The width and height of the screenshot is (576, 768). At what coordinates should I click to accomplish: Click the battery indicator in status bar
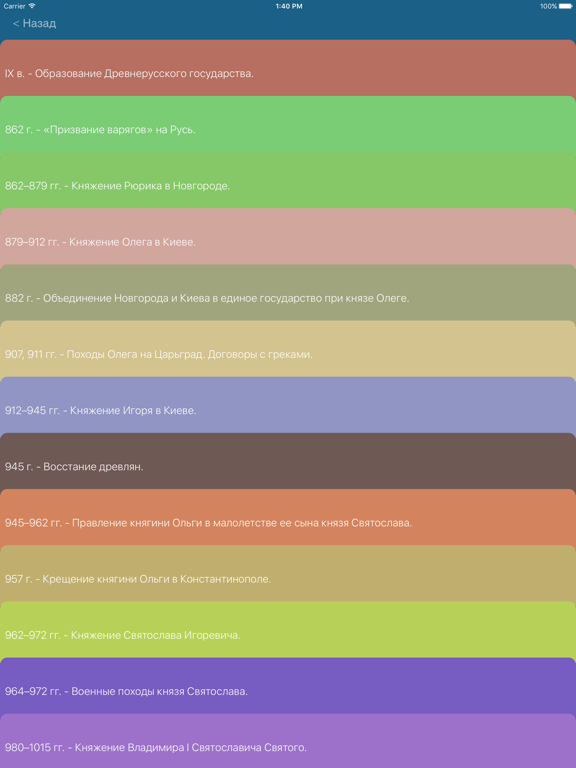(x=565, y=6)
